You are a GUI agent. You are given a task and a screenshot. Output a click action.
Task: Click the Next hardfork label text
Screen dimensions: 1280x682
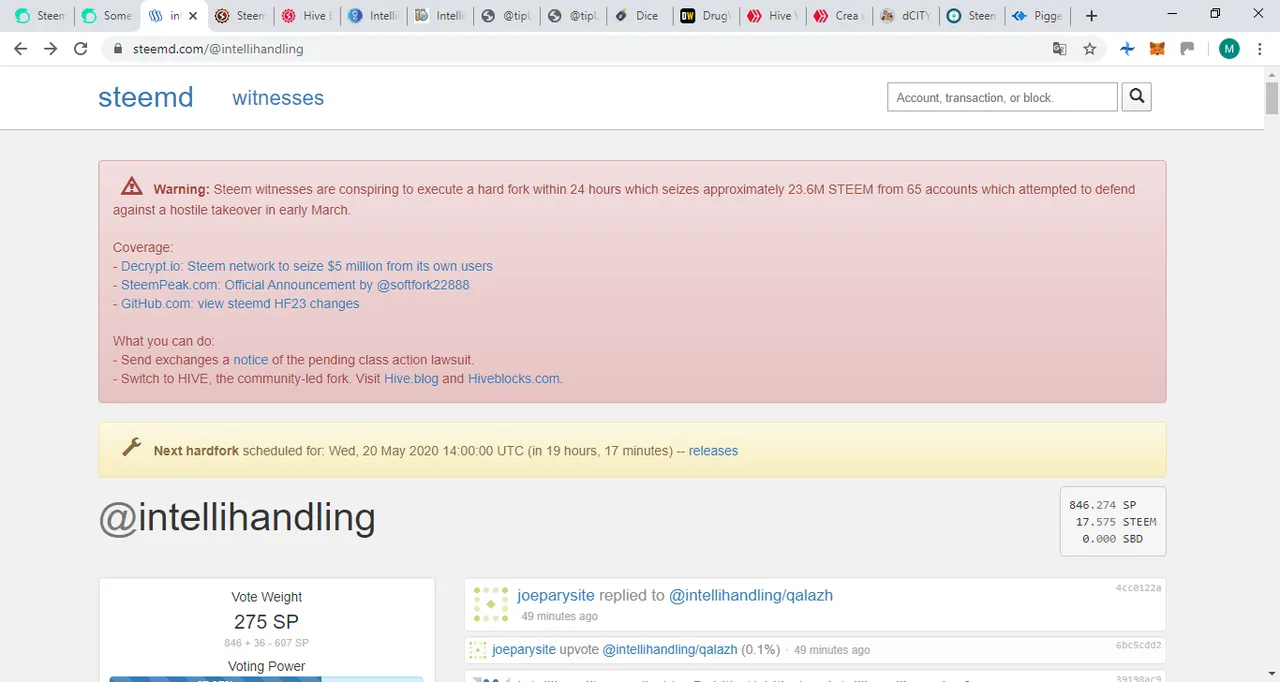(196, 451)
